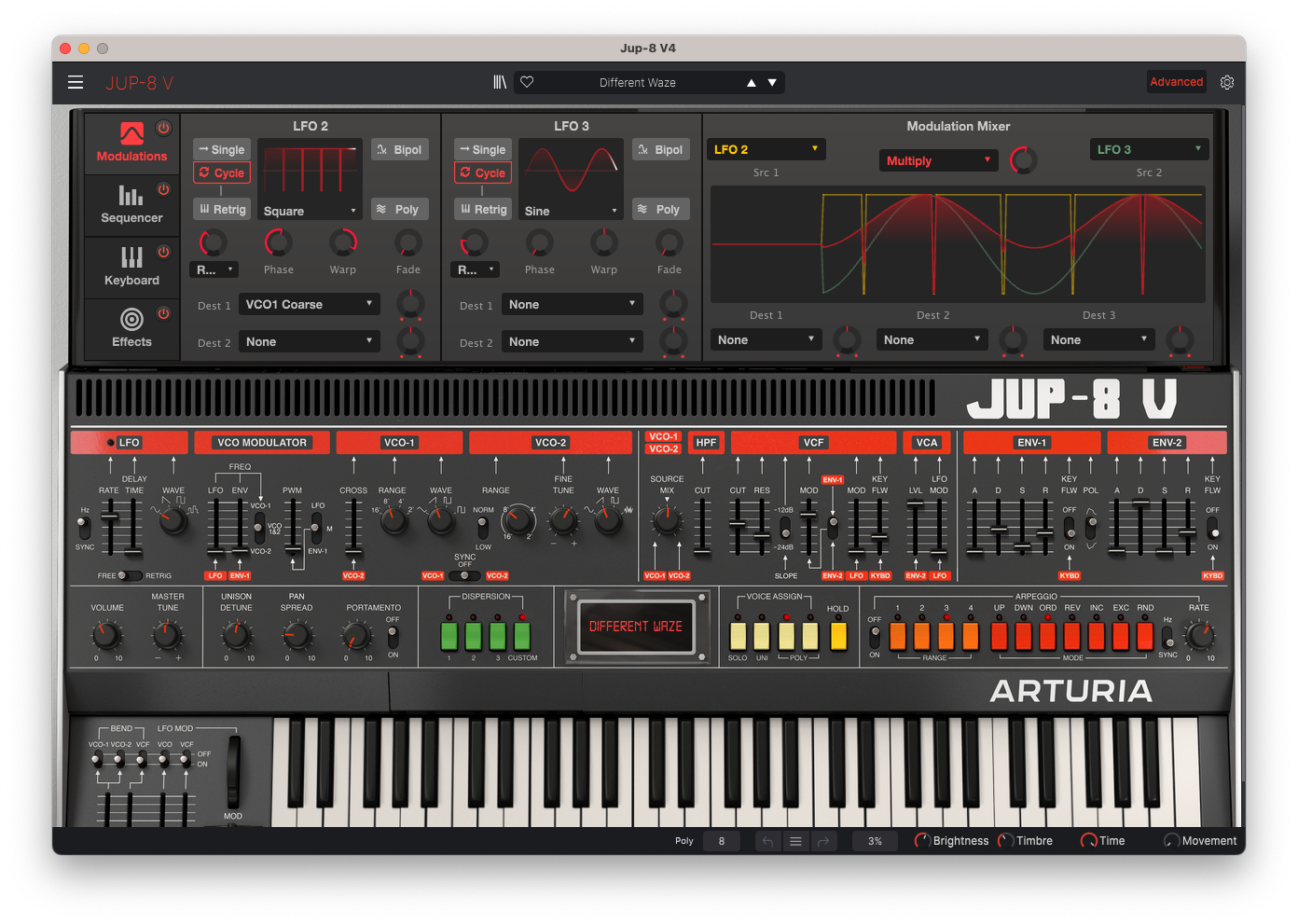This screenshot has height=924, width=1298.
Task: Turn the Brightness macro knob
Action: (922, 841)
